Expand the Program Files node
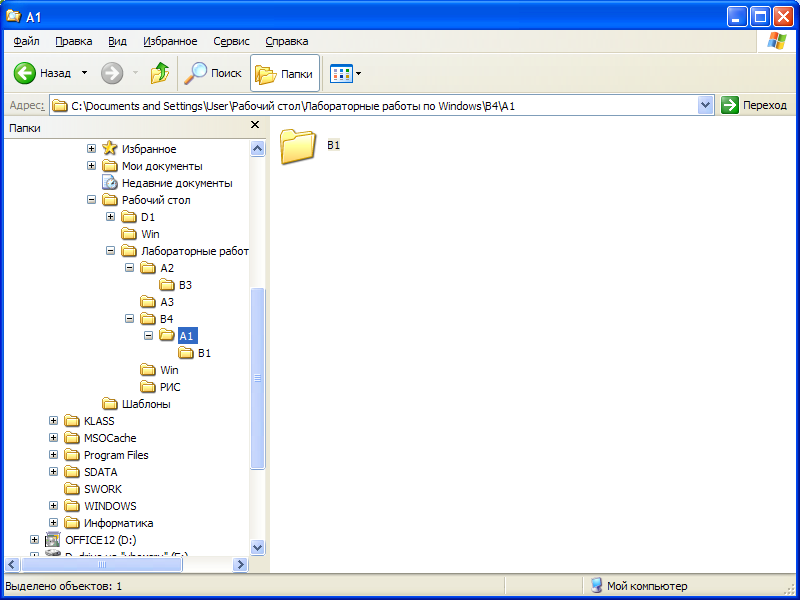Viewport: 800px width, 600px height. 53,455
